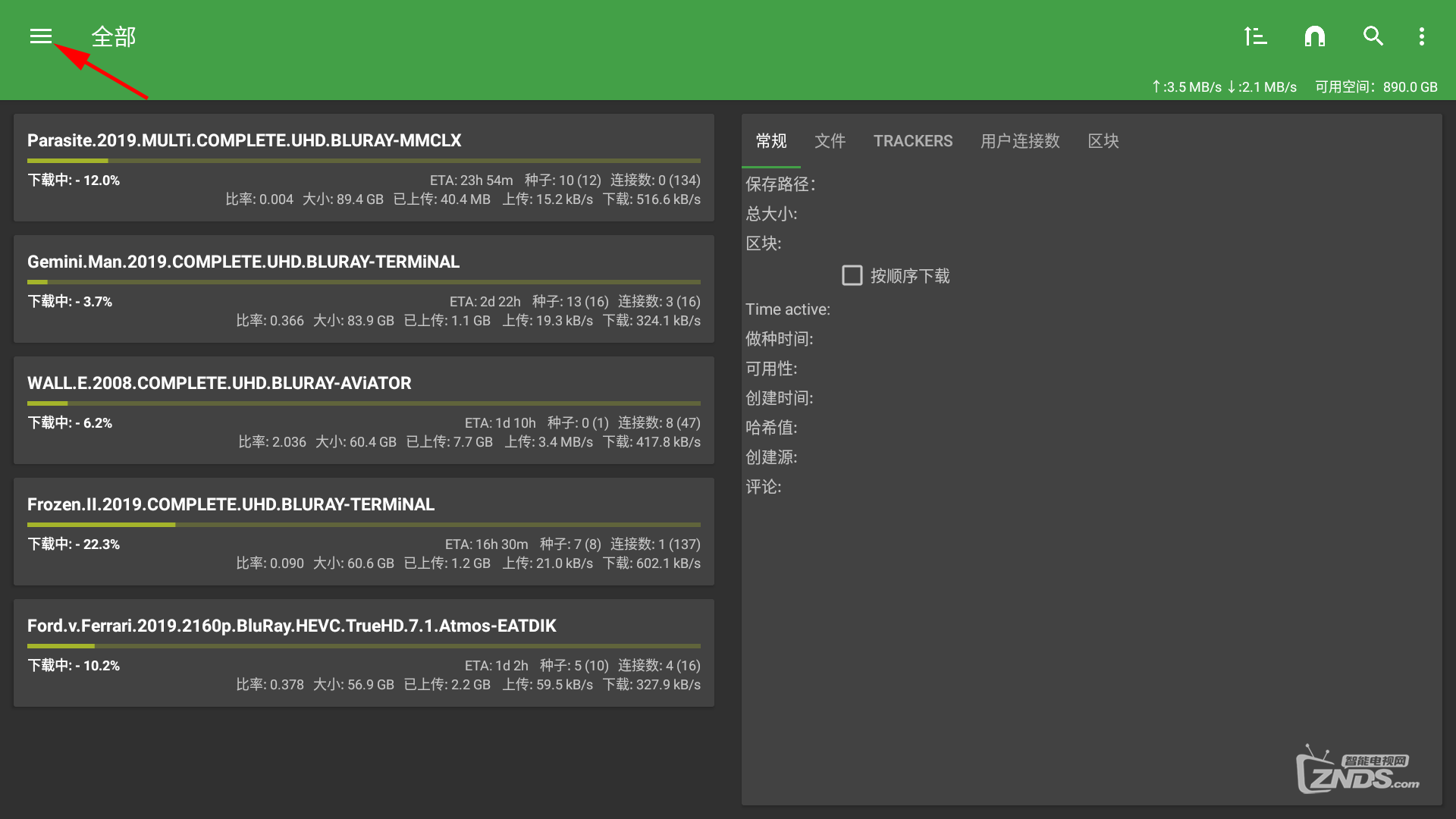Click the 保存路径 label
This screenshot has width=1456, height=819.
point(780,184)
